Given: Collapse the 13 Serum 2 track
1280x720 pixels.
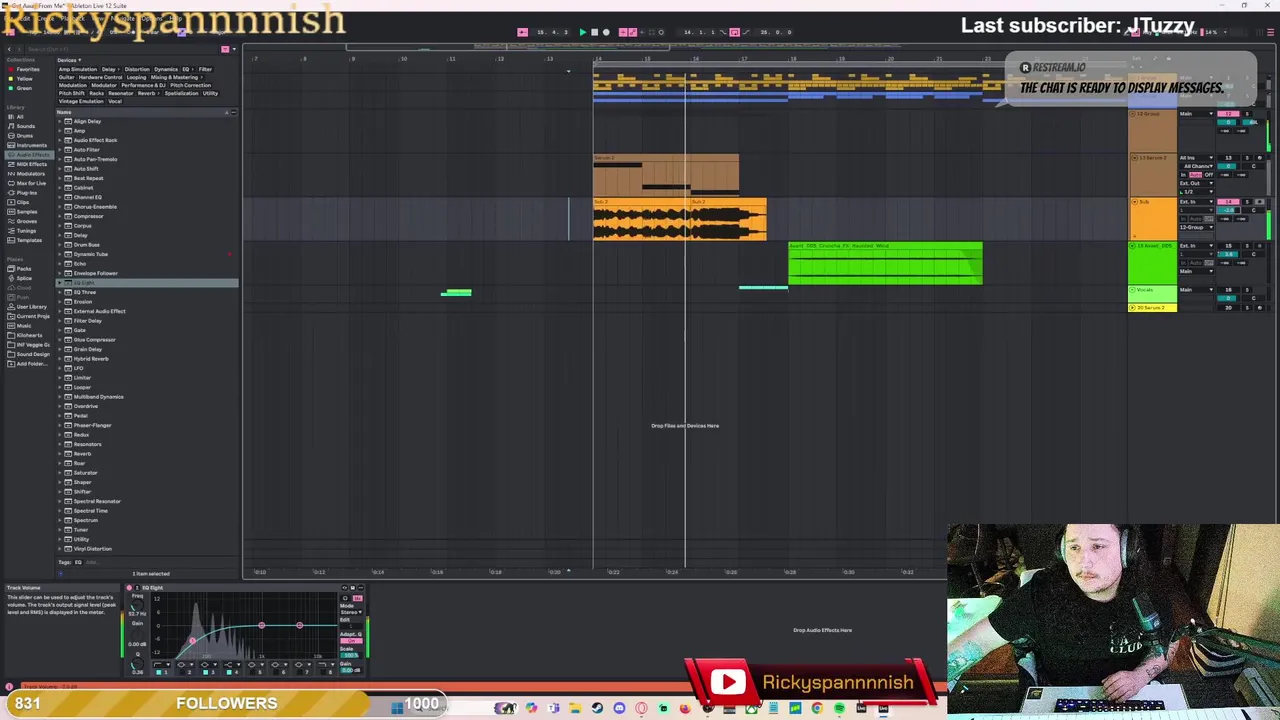Looking at the screenshot, I should coord(1134,158).
